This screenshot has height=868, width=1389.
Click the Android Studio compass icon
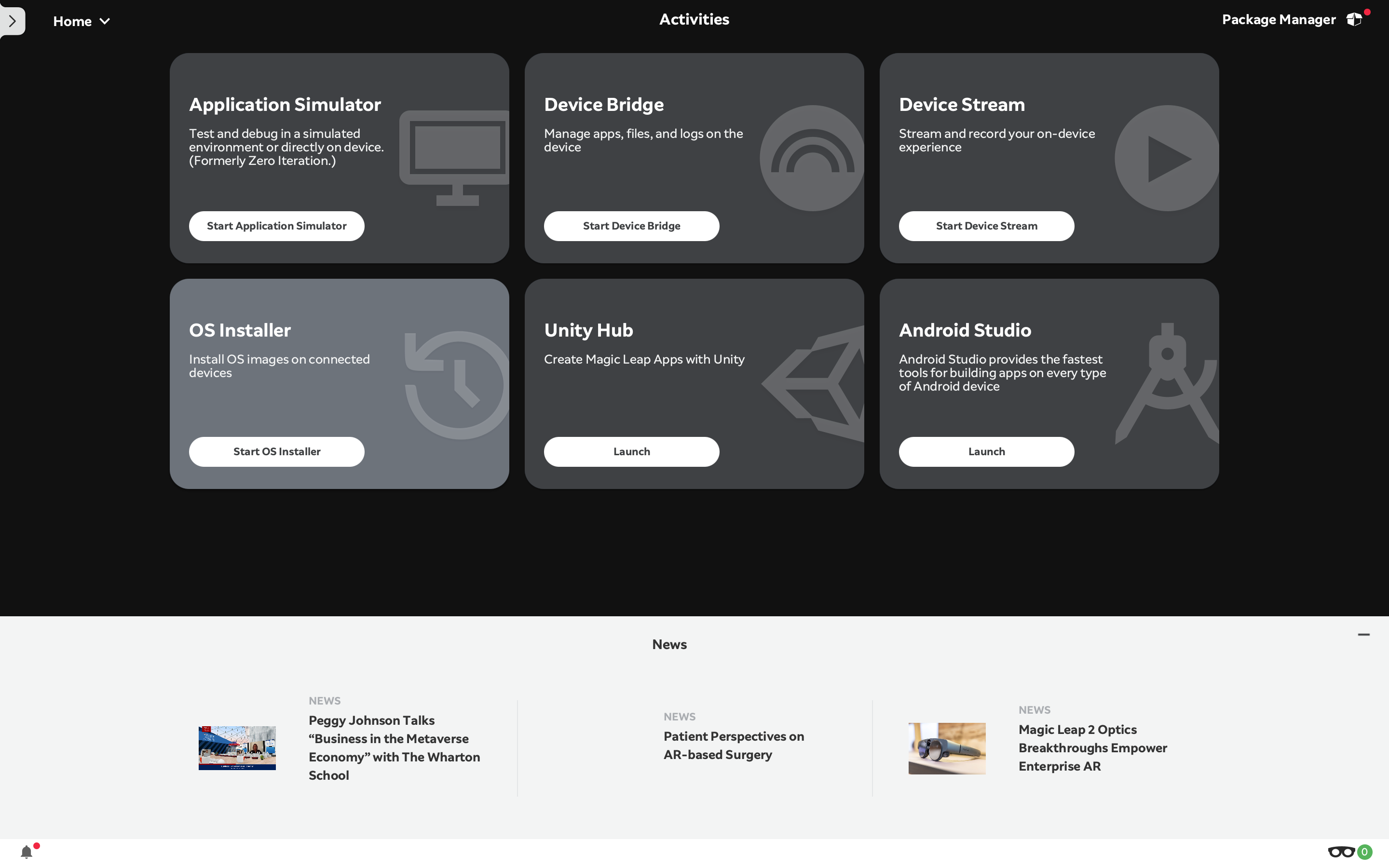[1167, 383]
